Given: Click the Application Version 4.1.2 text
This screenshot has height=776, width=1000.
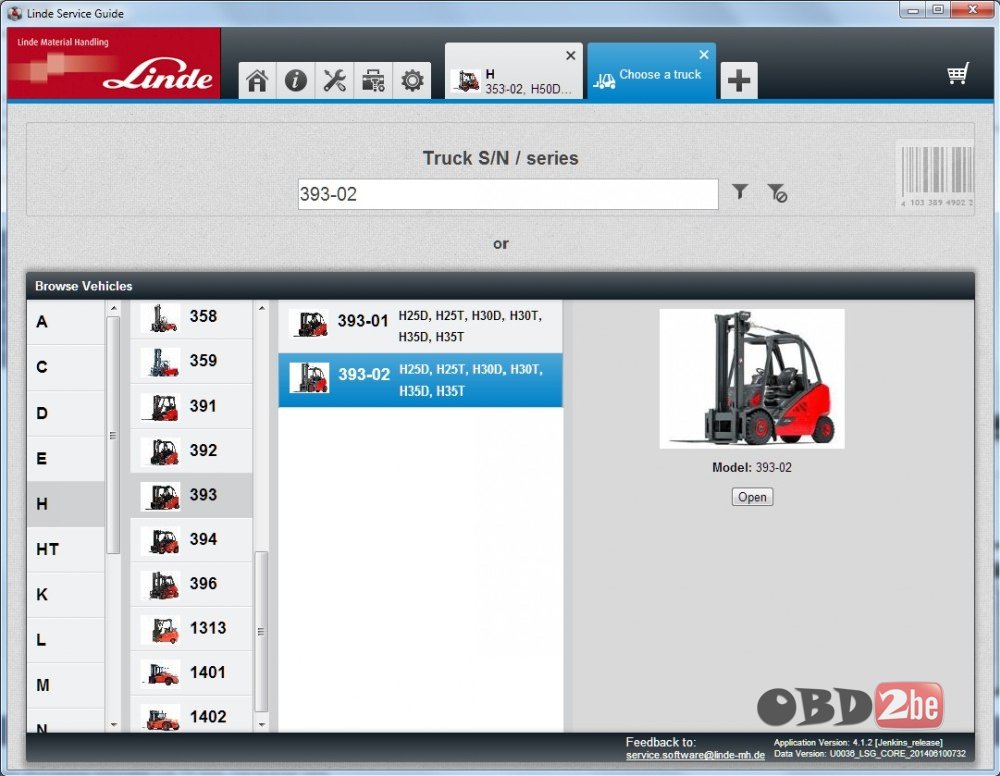Looking at the screenshot, I should tap(858, 742).
